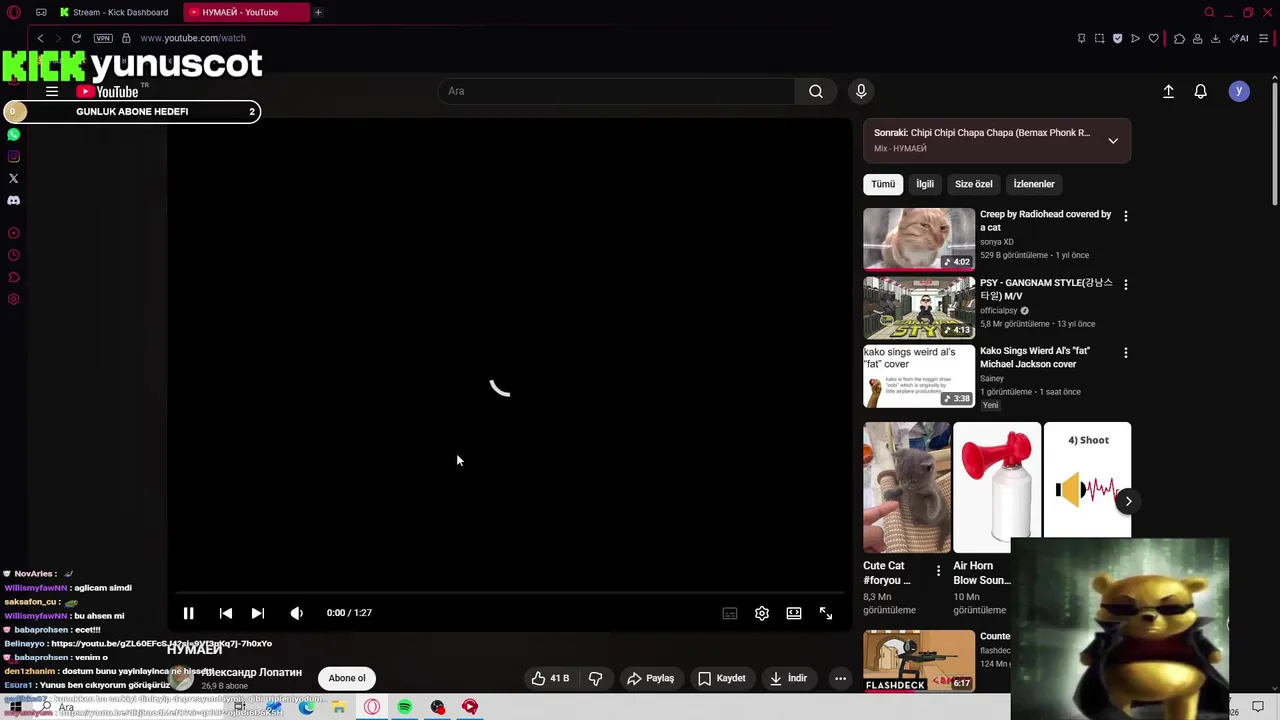The height and width of the screenshot is (720, 1280).
Task: Open the Gangnam Style video thumbnail
Action: tap(919, 308)
